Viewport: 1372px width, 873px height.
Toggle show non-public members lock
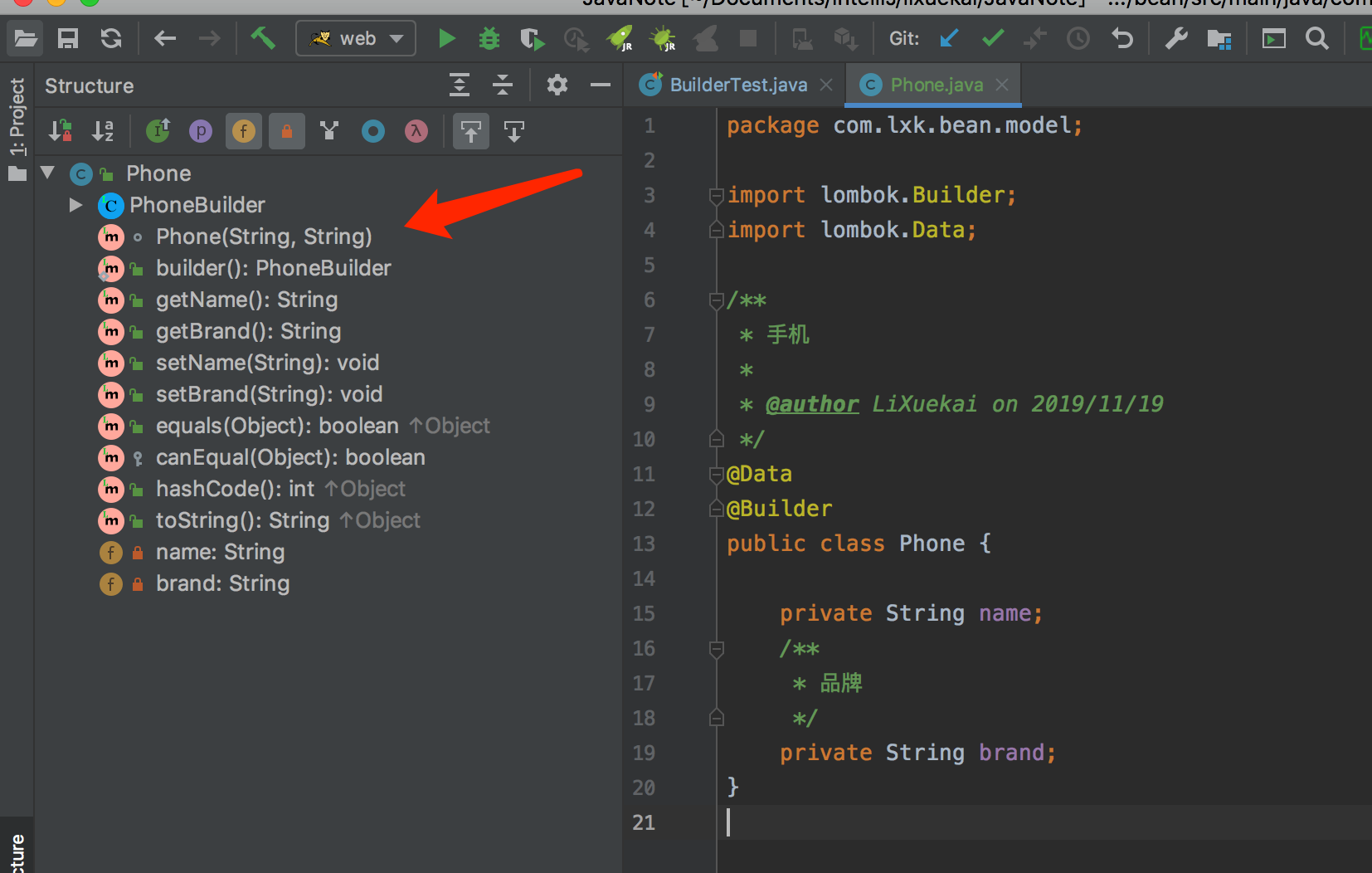[x=287, y=131]
